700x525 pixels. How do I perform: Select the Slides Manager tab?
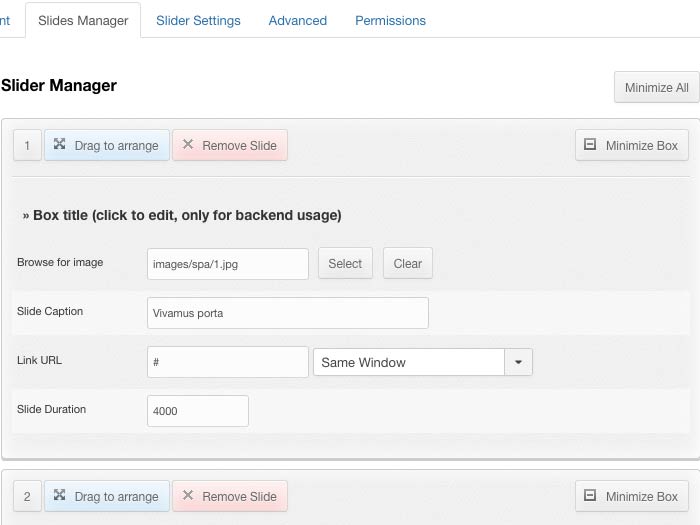click(x=82, y=20)
